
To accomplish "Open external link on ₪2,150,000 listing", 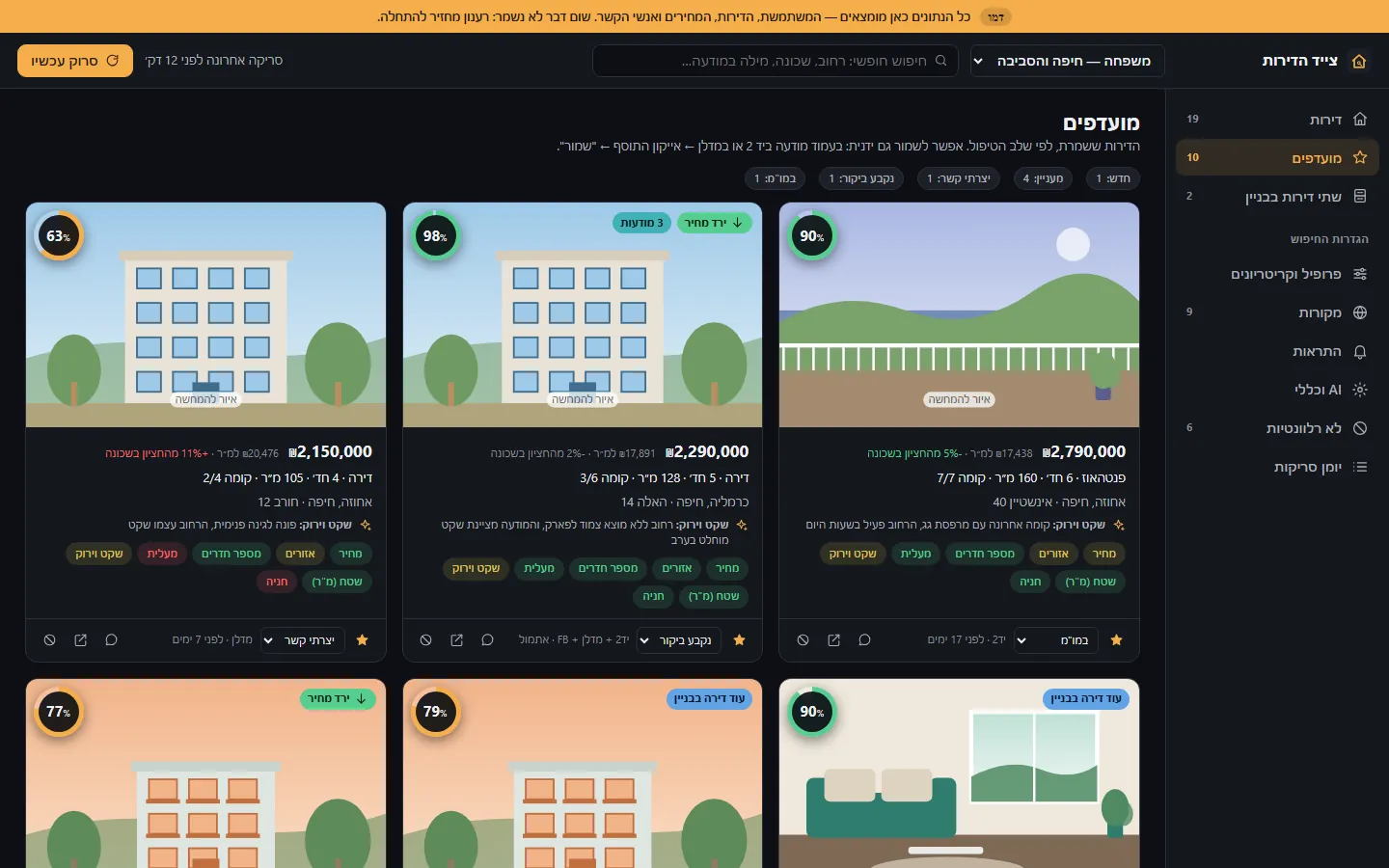I will point(80,640).
